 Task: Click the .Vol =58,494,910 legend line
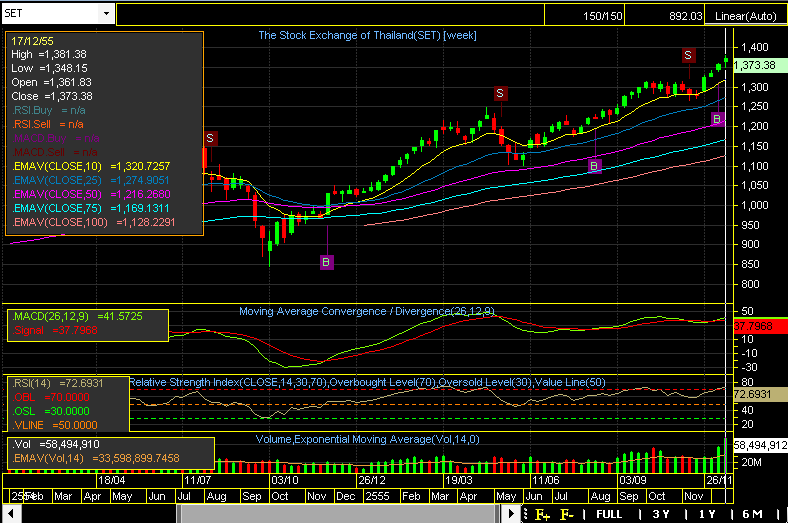point(56,445)
